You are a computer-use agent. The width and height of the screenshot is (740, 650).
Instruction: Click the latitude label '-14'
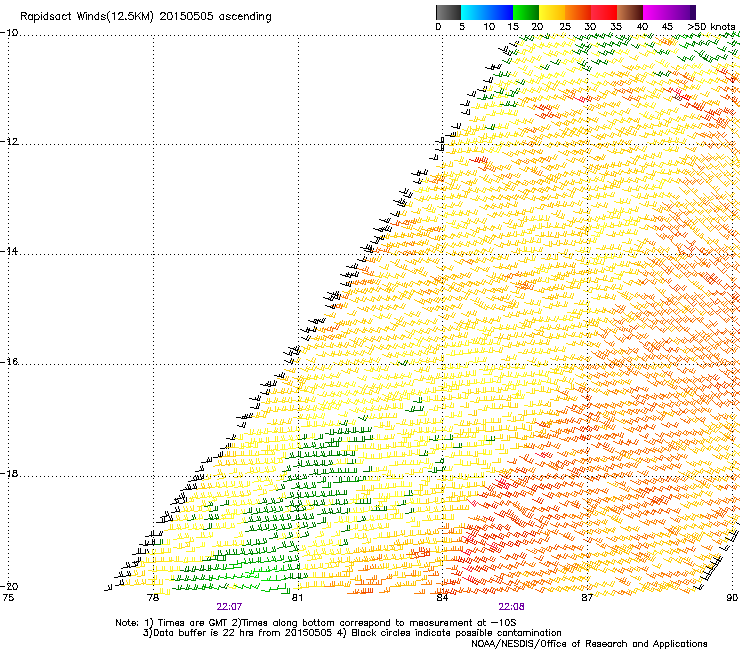coord(9,251)
